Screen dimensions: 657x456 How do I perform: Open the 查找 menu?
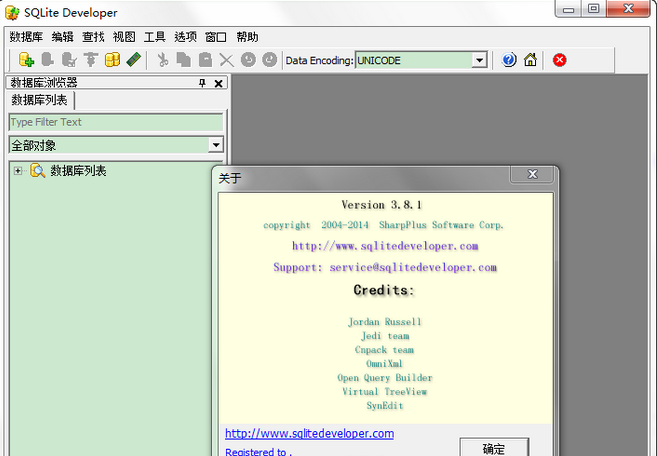(x=93, y=37)
